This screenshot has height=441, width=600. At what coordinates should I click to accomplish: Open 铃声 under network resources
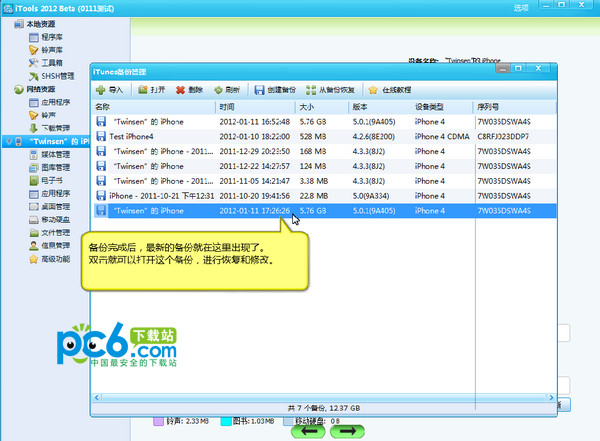(x=42, y=115)
